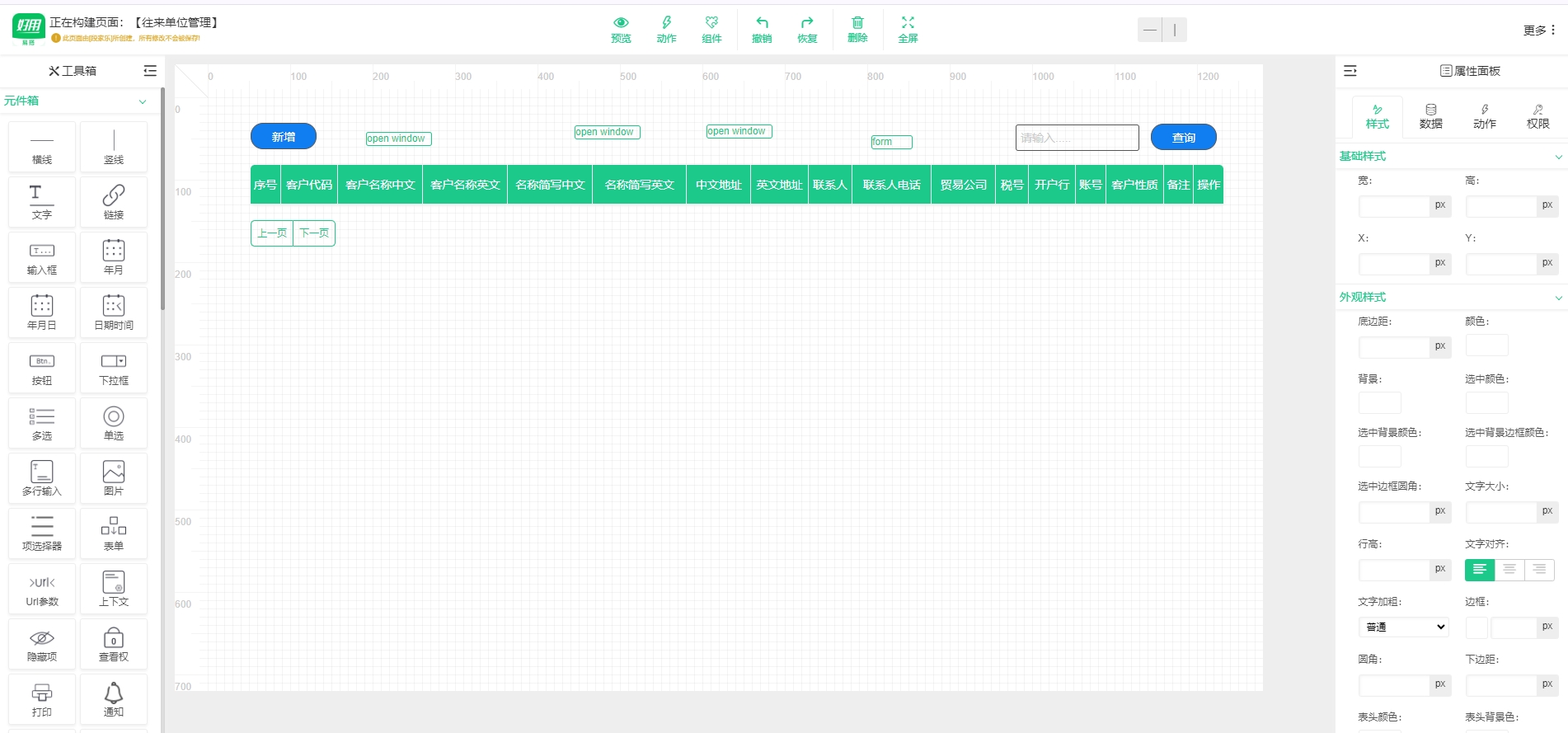Select the 多行输入 textarea component
The width and height of the screenshot is (1568, 733).
click(x=42, y=478)
